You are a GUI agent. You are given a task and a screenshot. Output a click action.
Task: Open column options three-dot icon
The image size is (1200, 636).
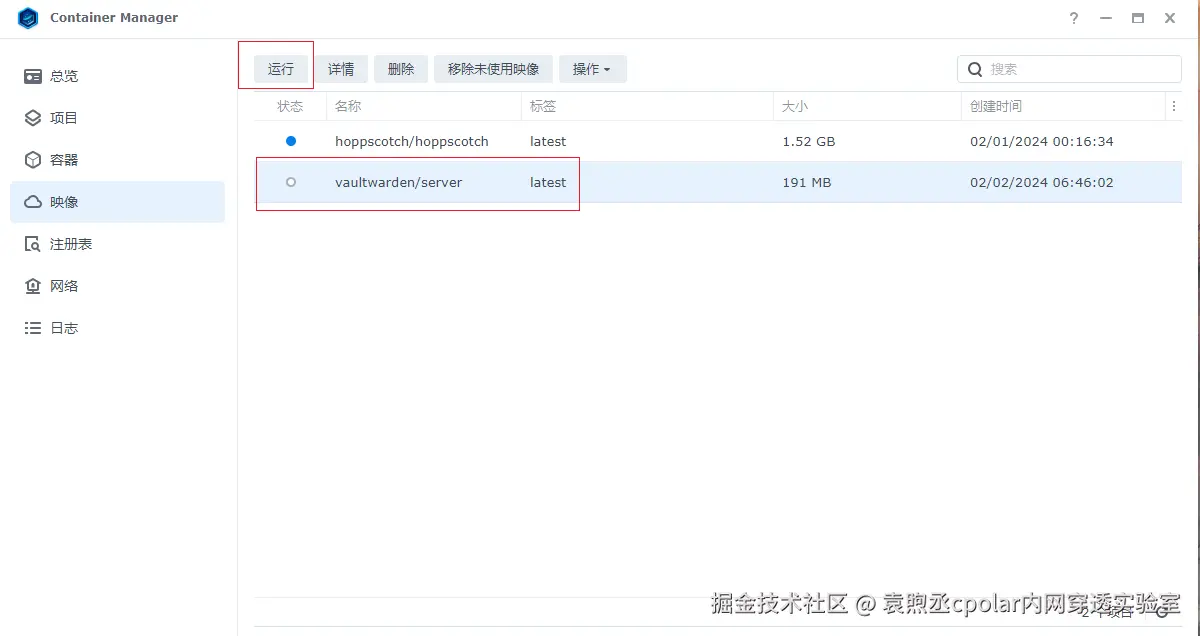(1173, 106)
